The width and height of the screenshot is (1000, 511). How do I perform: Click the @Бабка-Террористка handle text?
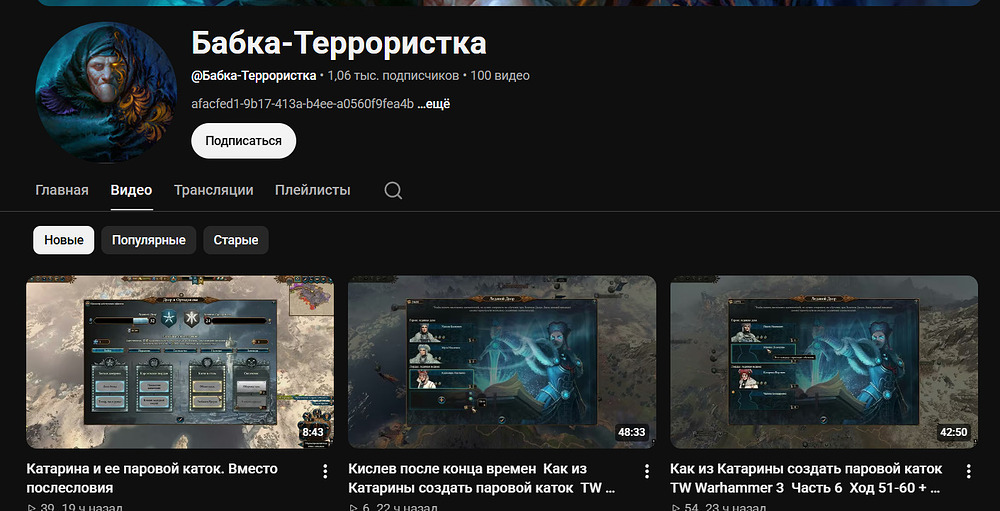(254, 76)
